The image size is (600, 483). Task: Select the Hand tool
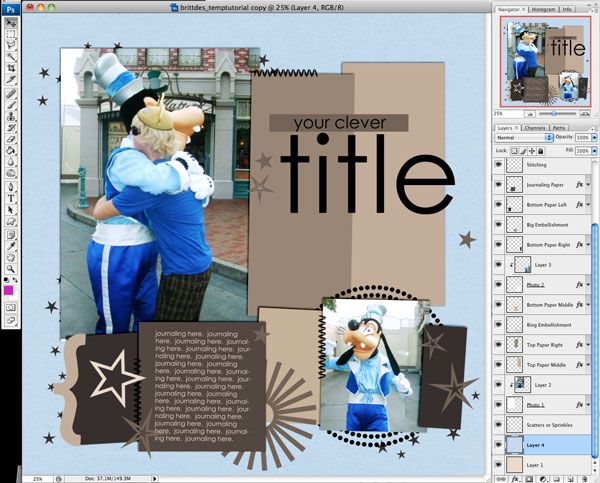tap(11, 258)
